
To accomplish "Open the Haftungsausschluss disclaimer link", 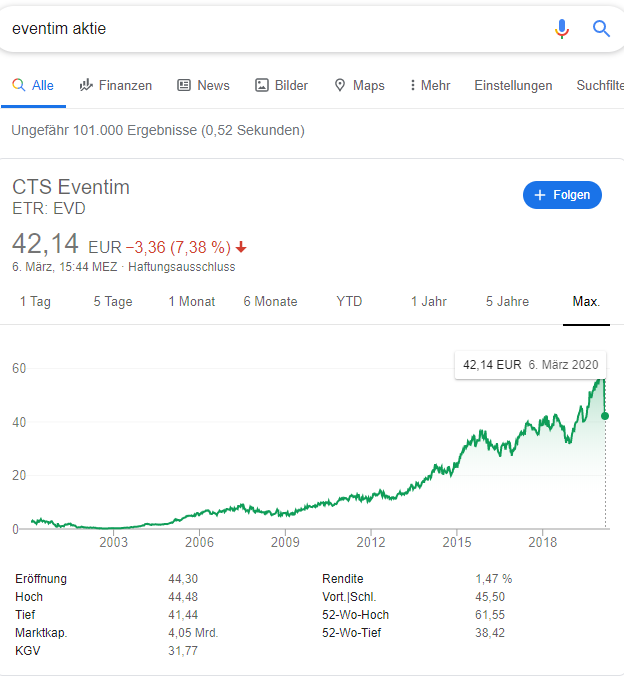I will (x=182, y=267).
